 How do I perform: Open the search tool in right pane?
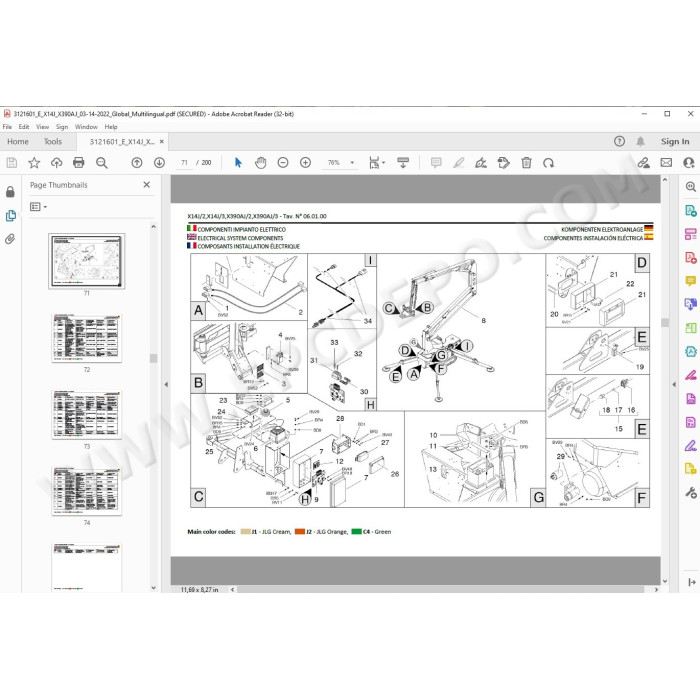[x=691, y=187]
